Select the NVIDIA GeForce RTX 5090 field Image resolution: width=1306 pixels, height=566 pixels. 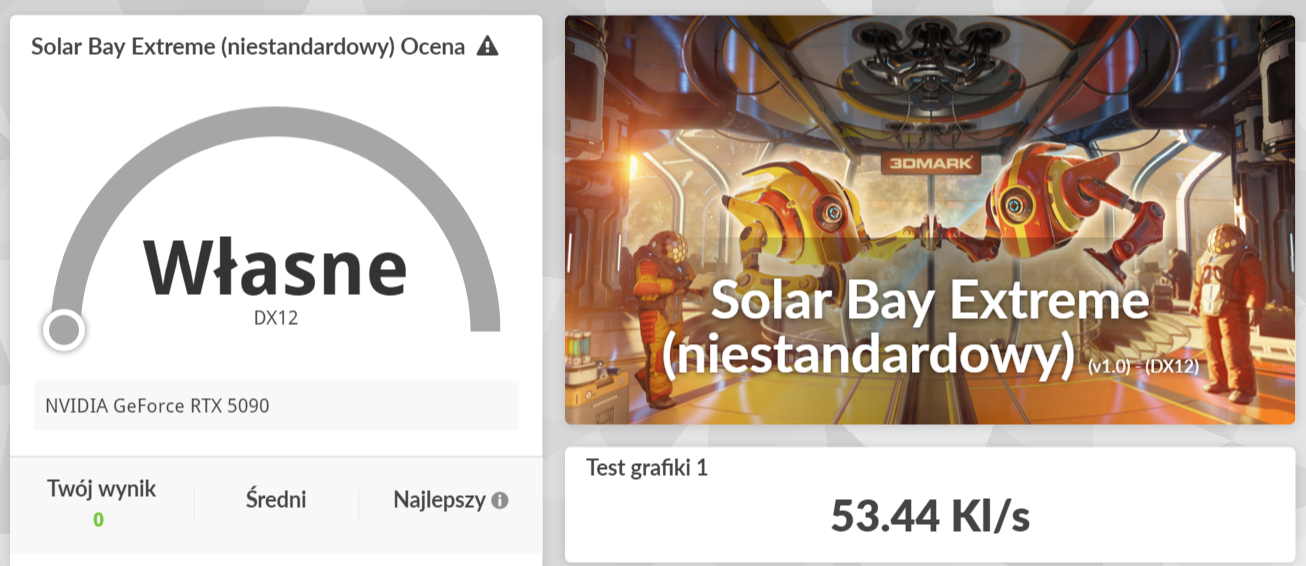point(276,406)
